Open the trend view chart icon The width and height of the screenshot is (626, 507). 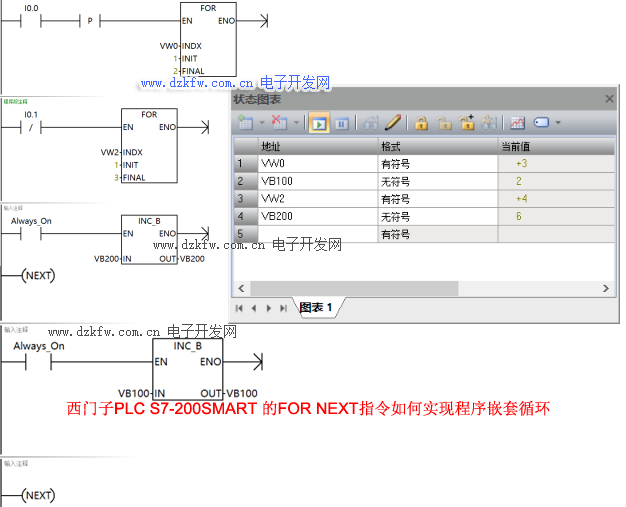[x=517, y=123]
